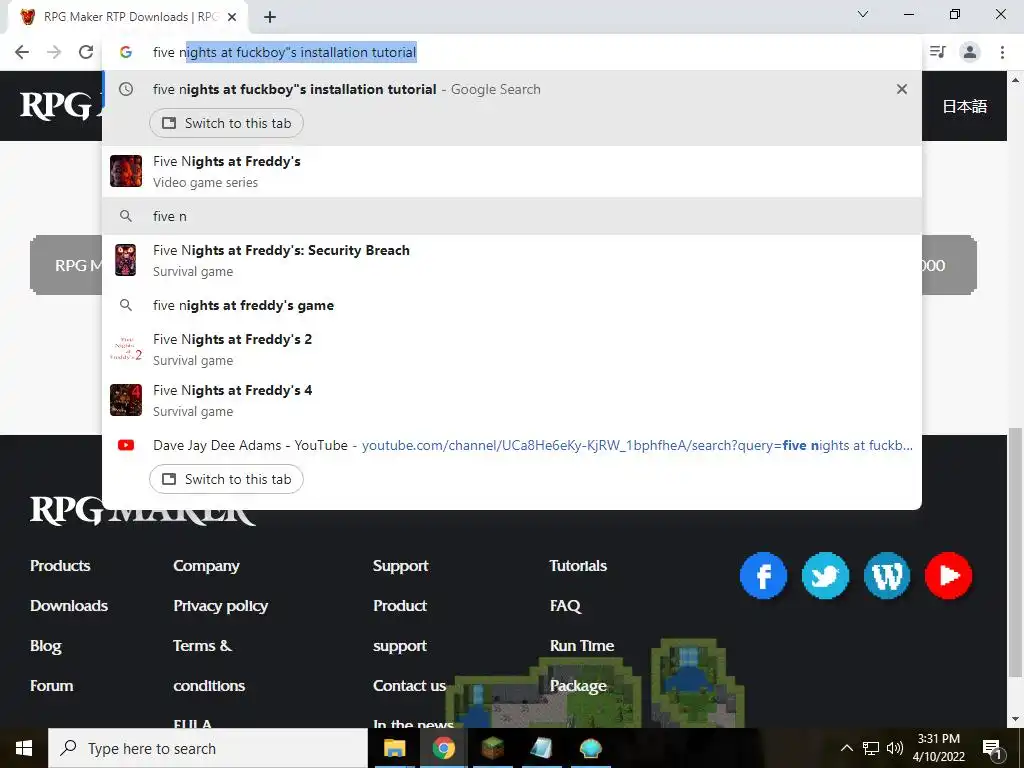Open the Windows Start menu
The height and width of the screenshot is (768, 1024).
pyautogui.click(x=24, y=748)
